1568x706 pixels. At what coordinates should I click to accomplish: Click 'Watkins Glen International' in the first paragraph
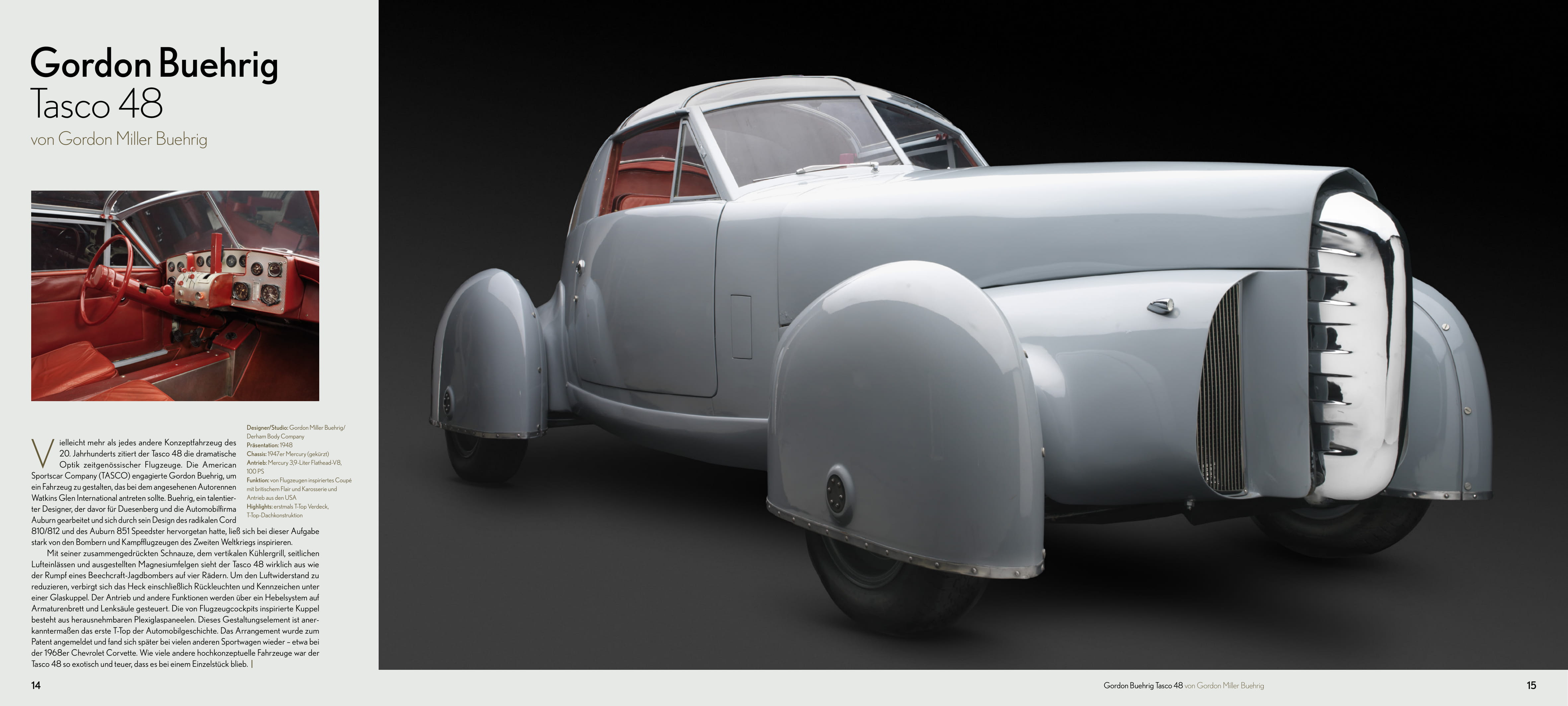pos(74,498)
